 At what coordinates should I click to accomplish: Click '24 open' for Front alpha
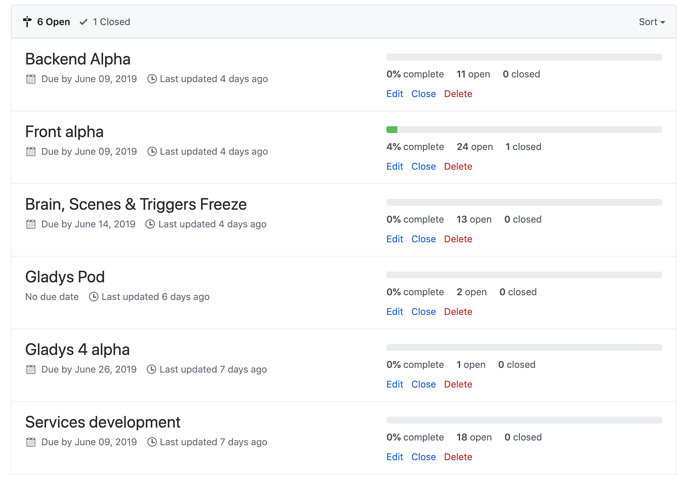(474, 147)
